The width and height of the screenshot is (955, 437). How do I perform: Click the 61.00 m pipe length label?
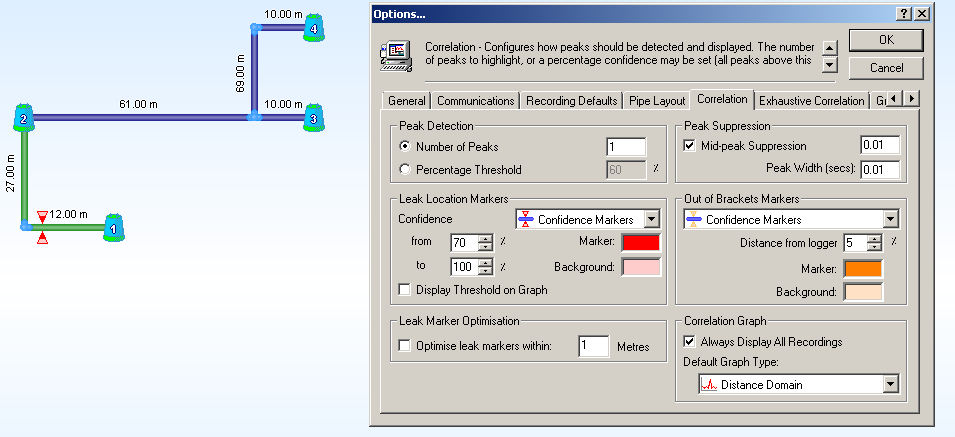click(138, 105)
